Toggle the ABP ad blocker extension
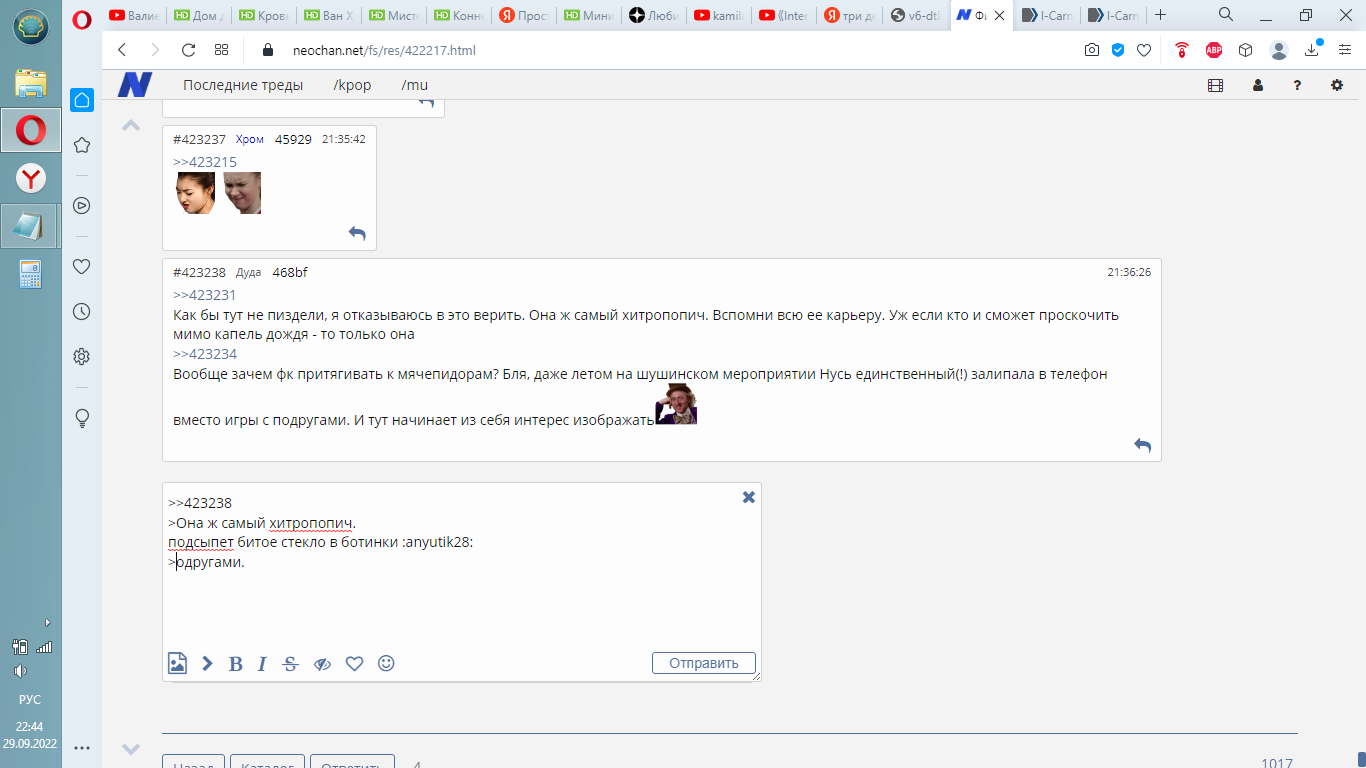1366x768 pixels. coord(1213,50)
